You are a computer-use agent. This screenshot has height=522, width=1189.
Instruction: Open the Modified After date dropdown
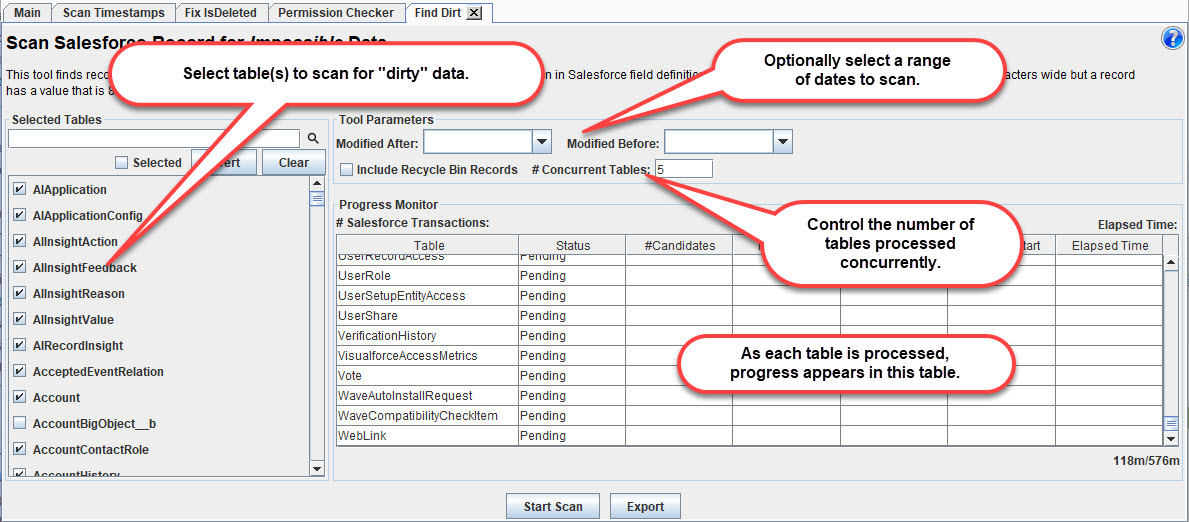[541, 142]
